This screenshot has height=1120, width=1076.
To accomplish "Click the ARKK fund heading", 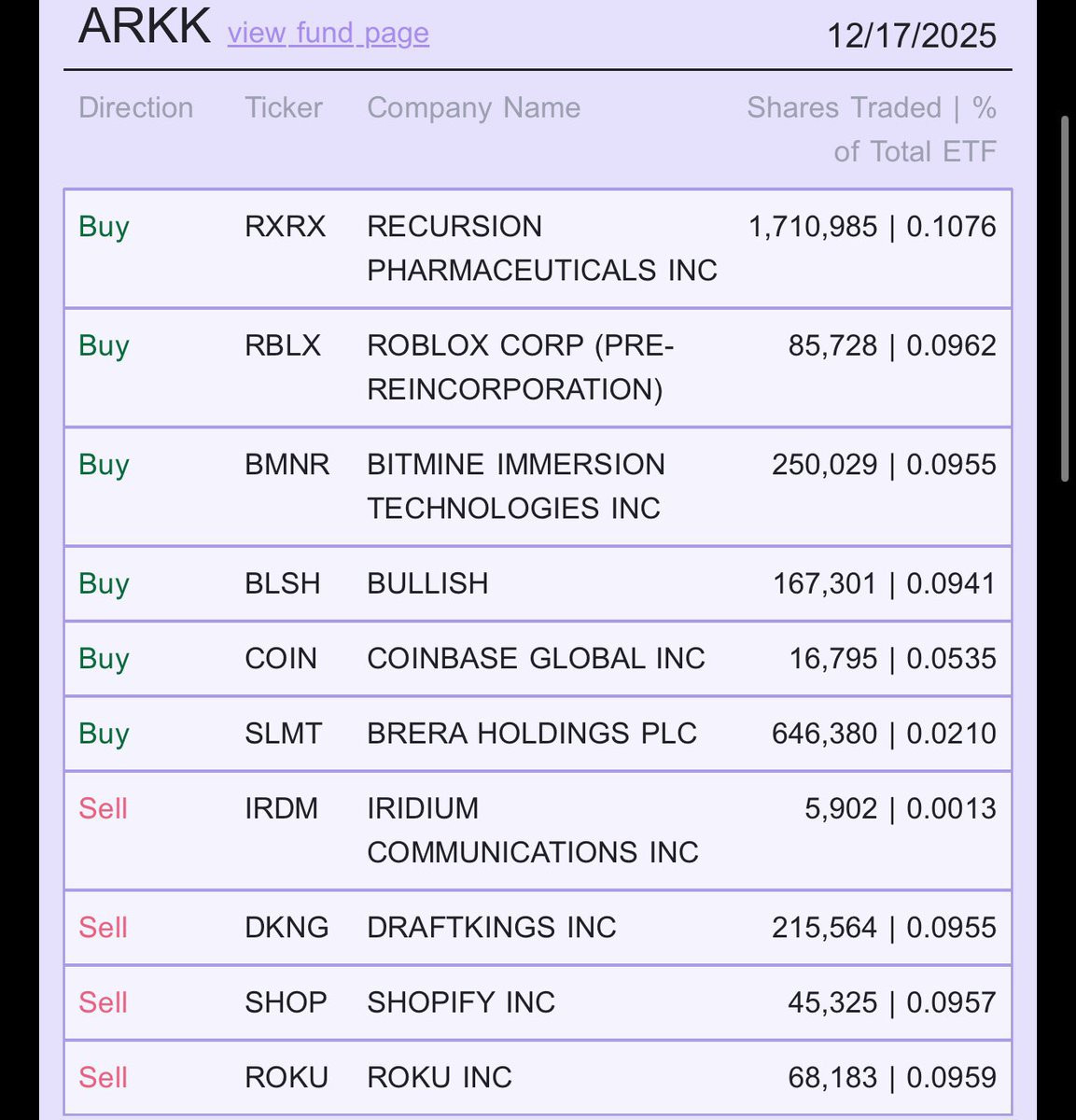I will coord(145,25).
